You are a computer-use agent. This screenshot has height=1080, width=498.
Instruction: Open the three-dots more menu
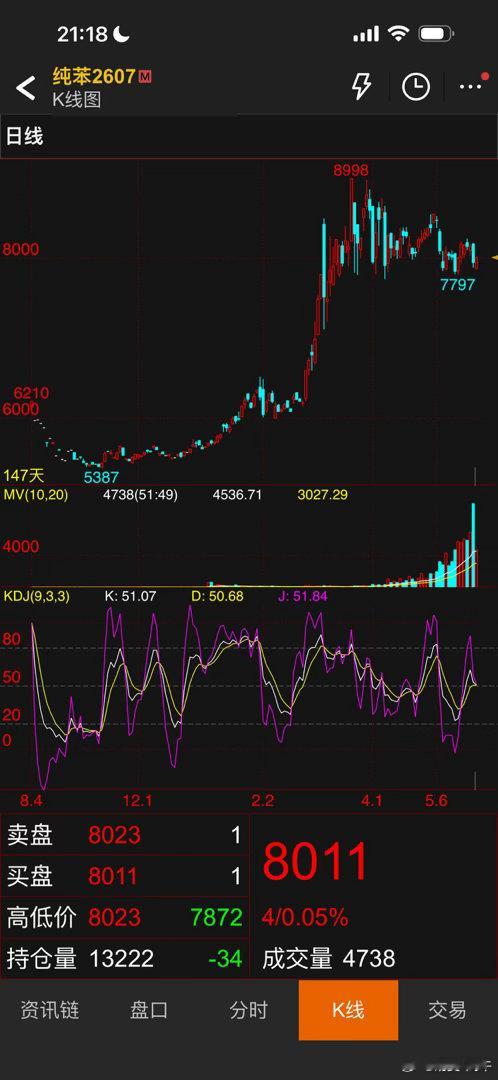(x=471, y=85)
